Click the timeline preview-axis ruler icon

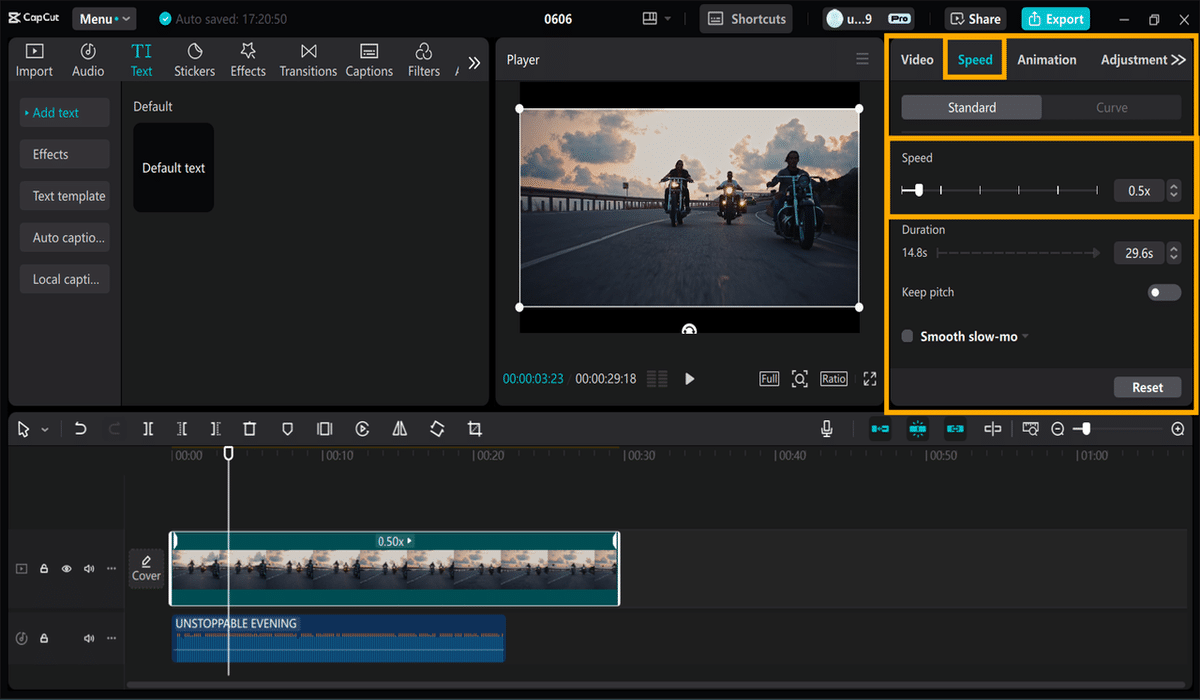pyautogui.click(x=1030, y=429)
